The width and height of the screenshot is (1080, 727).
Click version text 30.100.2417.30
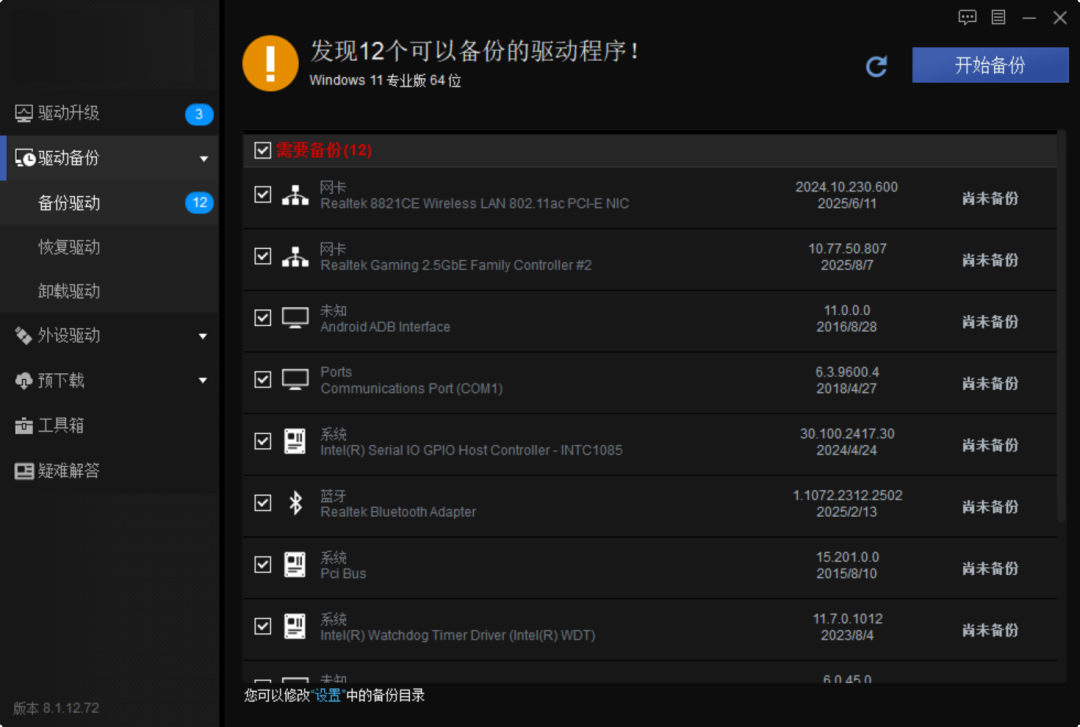tap(847, 433)
